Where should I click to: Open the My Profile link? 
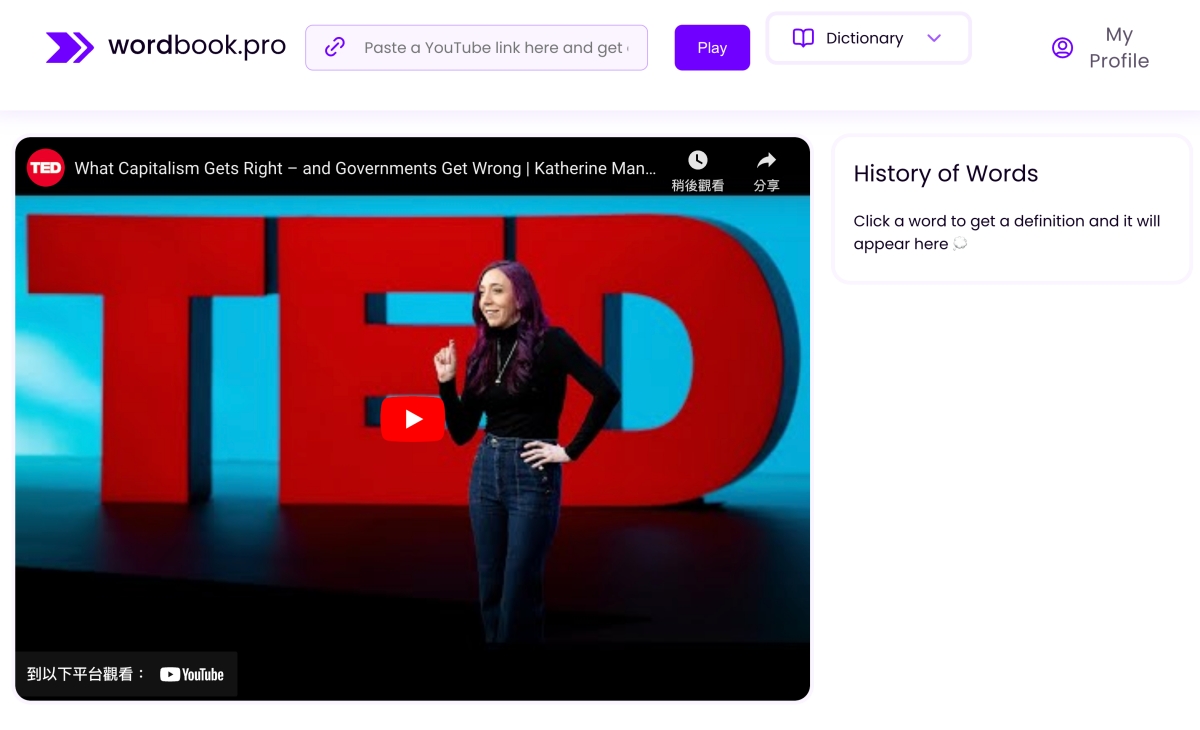(x=1101, y=48)
